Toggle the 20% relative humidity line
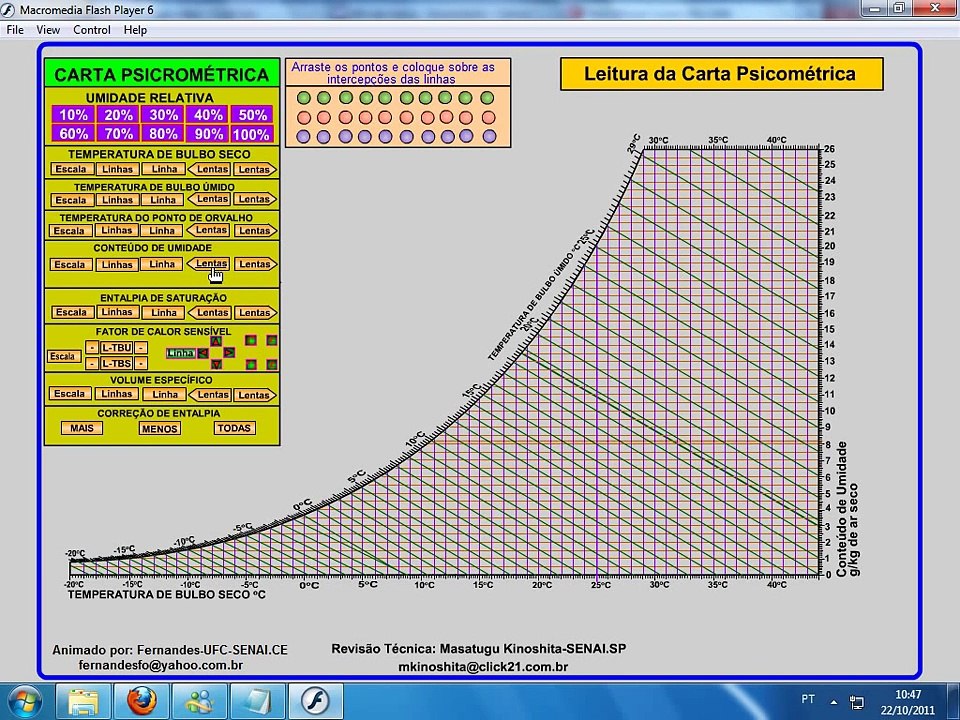Screen dimensions: 960x720 [x=118, y=114]
